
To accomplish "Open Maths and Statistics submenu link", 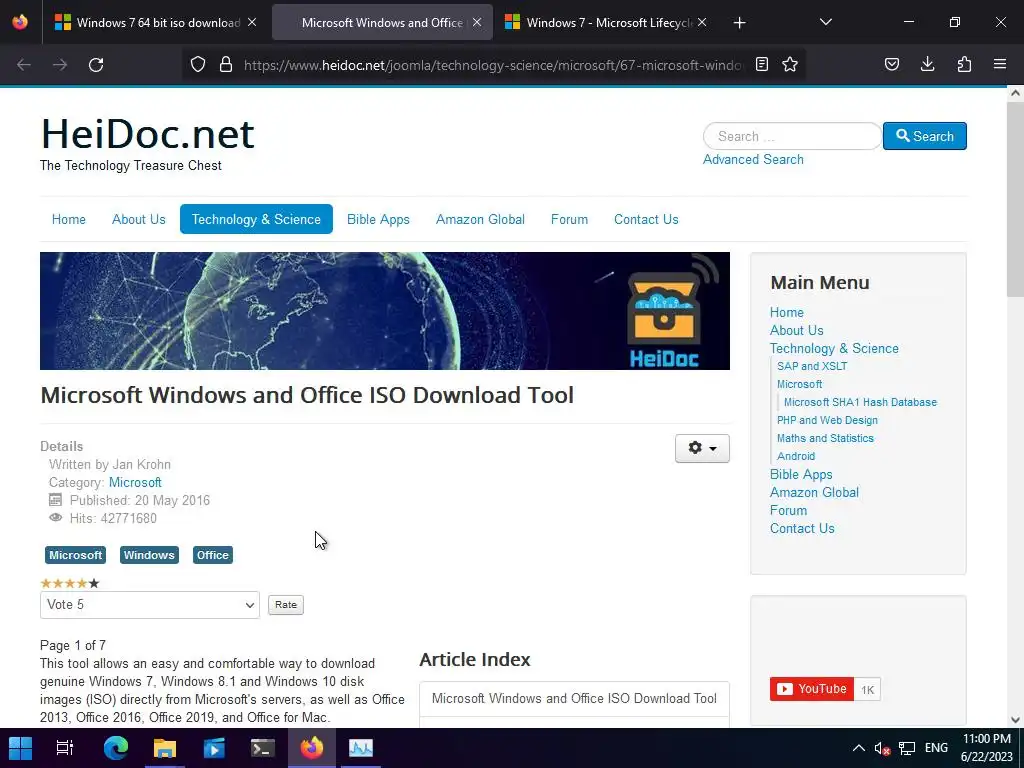I will 825,438.
